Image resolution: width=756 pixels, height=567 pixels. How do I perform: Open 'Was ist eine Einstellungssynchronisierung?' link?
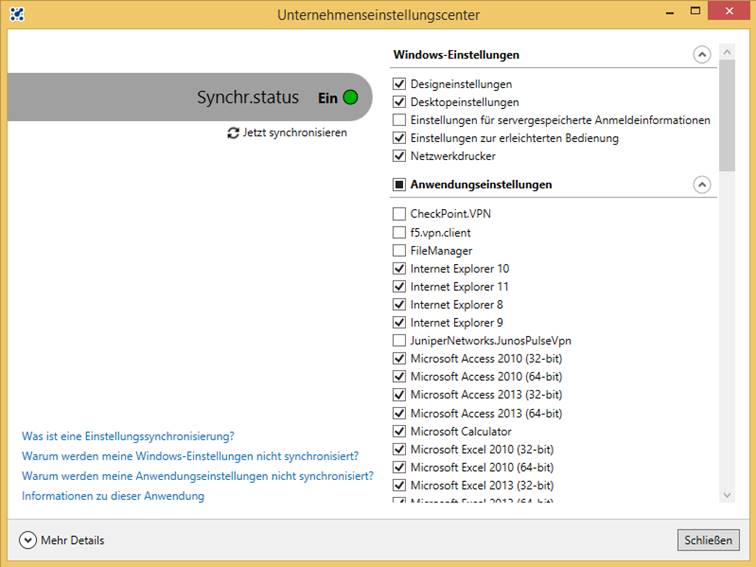pos(128,436)
